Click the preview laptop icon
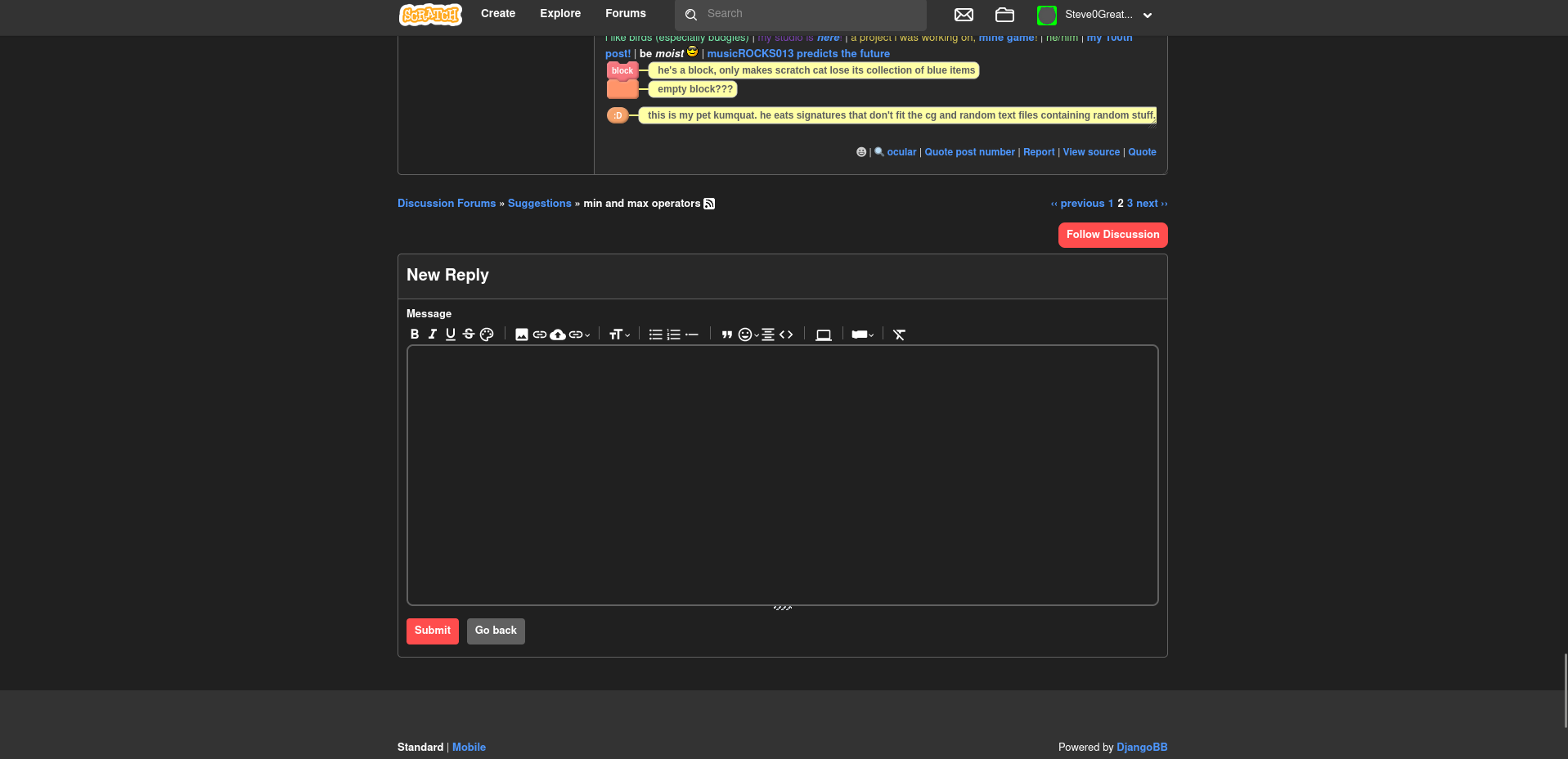 click(x=824, y=335)
